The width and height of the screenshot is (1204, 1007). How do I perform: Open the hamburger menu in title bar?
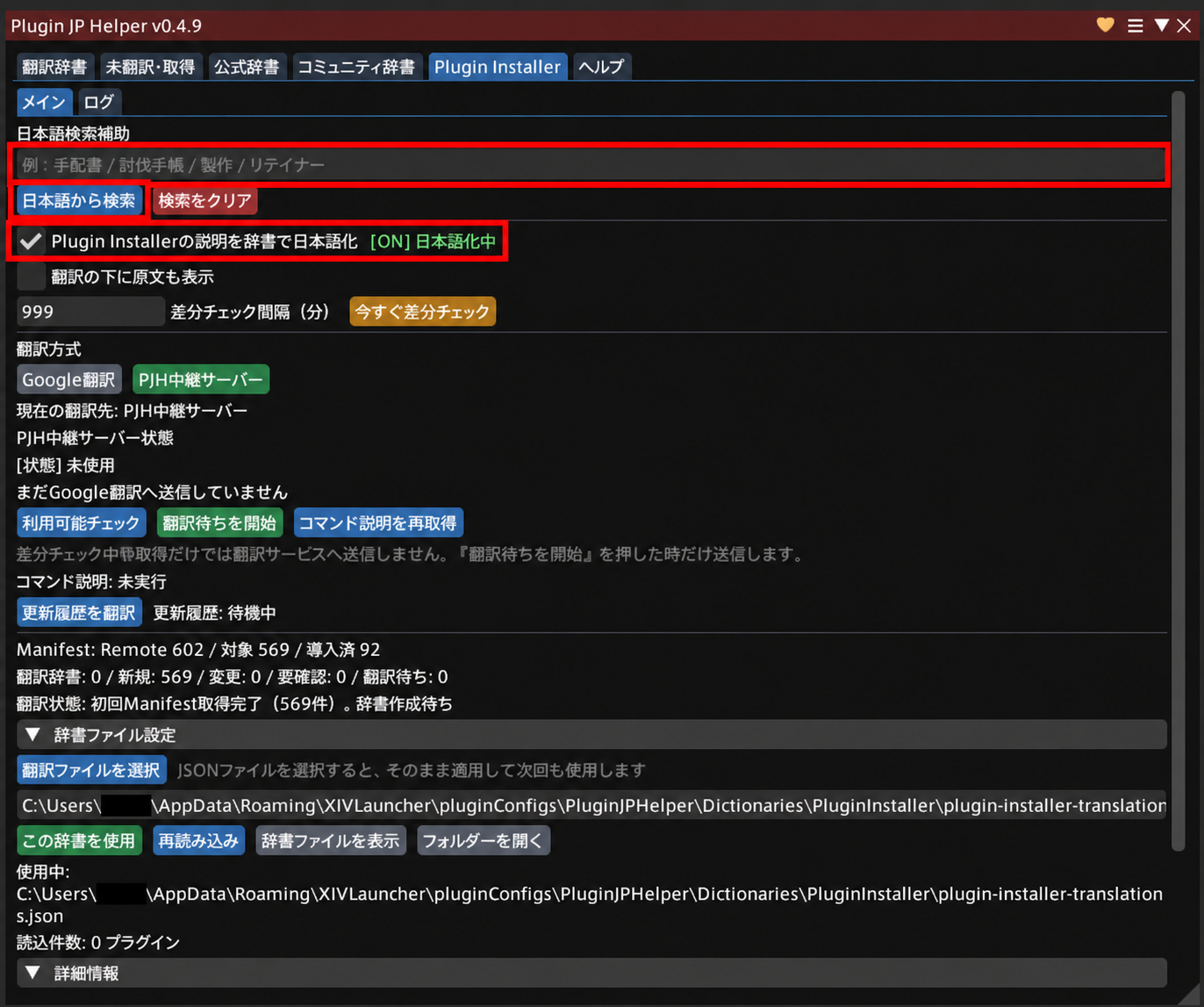(x=1136, y=25)
